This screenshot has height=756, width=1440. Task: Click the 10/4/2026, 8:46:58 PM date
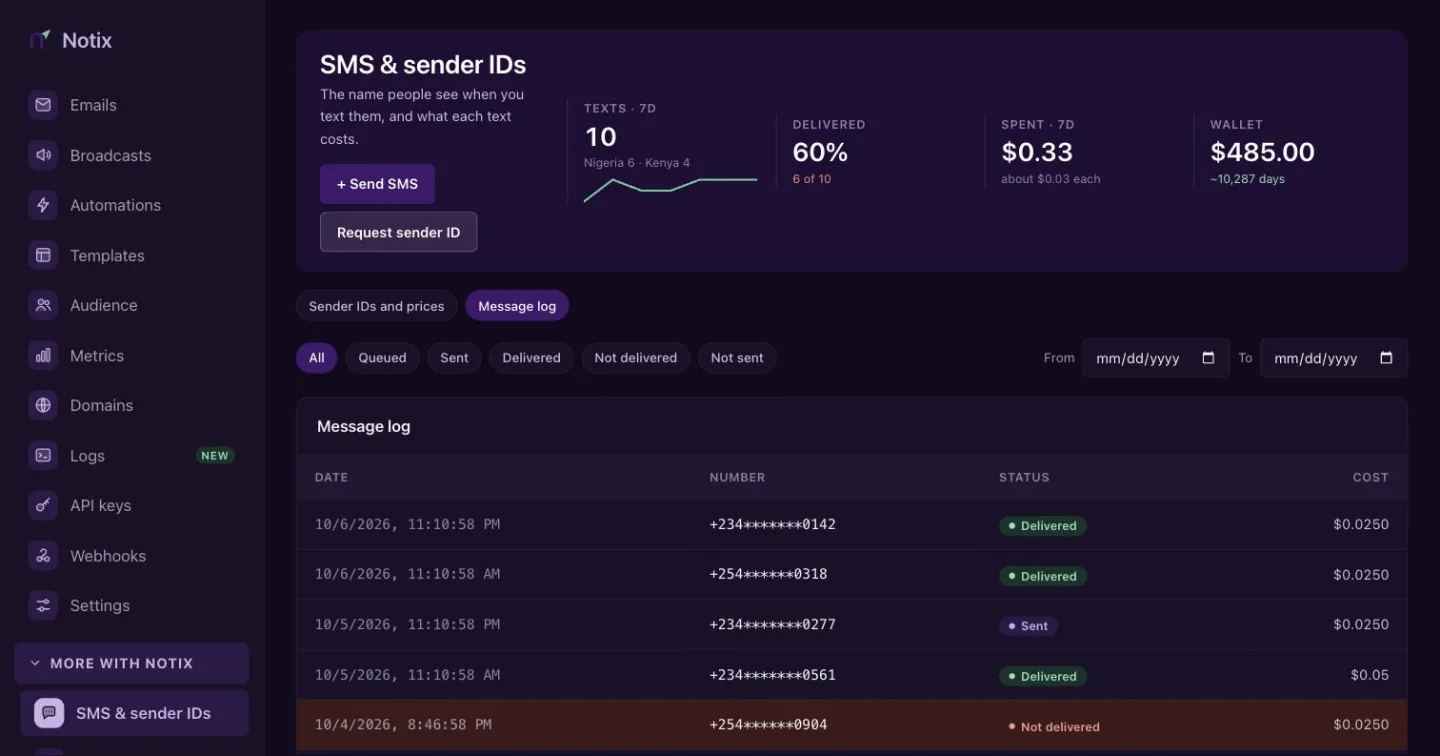click(403, 724)
